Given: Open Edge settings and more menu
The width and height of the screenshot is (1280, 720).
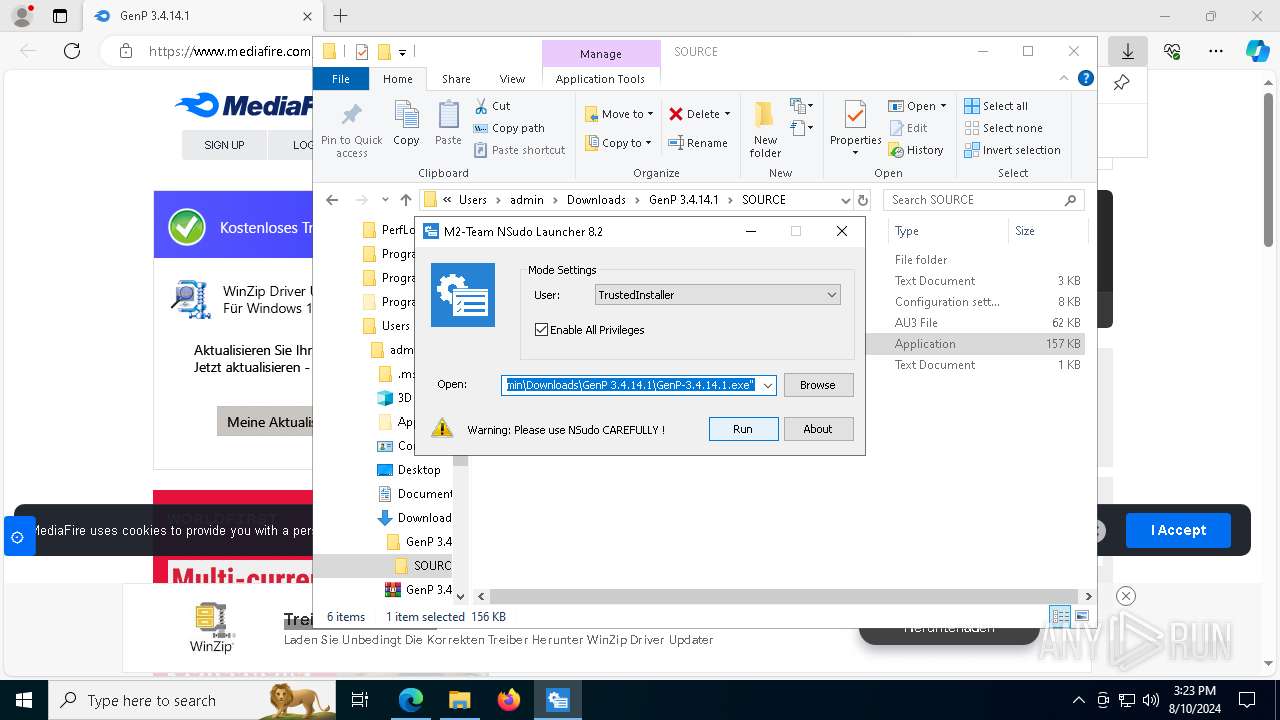Looking at the screenshot, I should pyautogui.click(x=1215, y=51).
